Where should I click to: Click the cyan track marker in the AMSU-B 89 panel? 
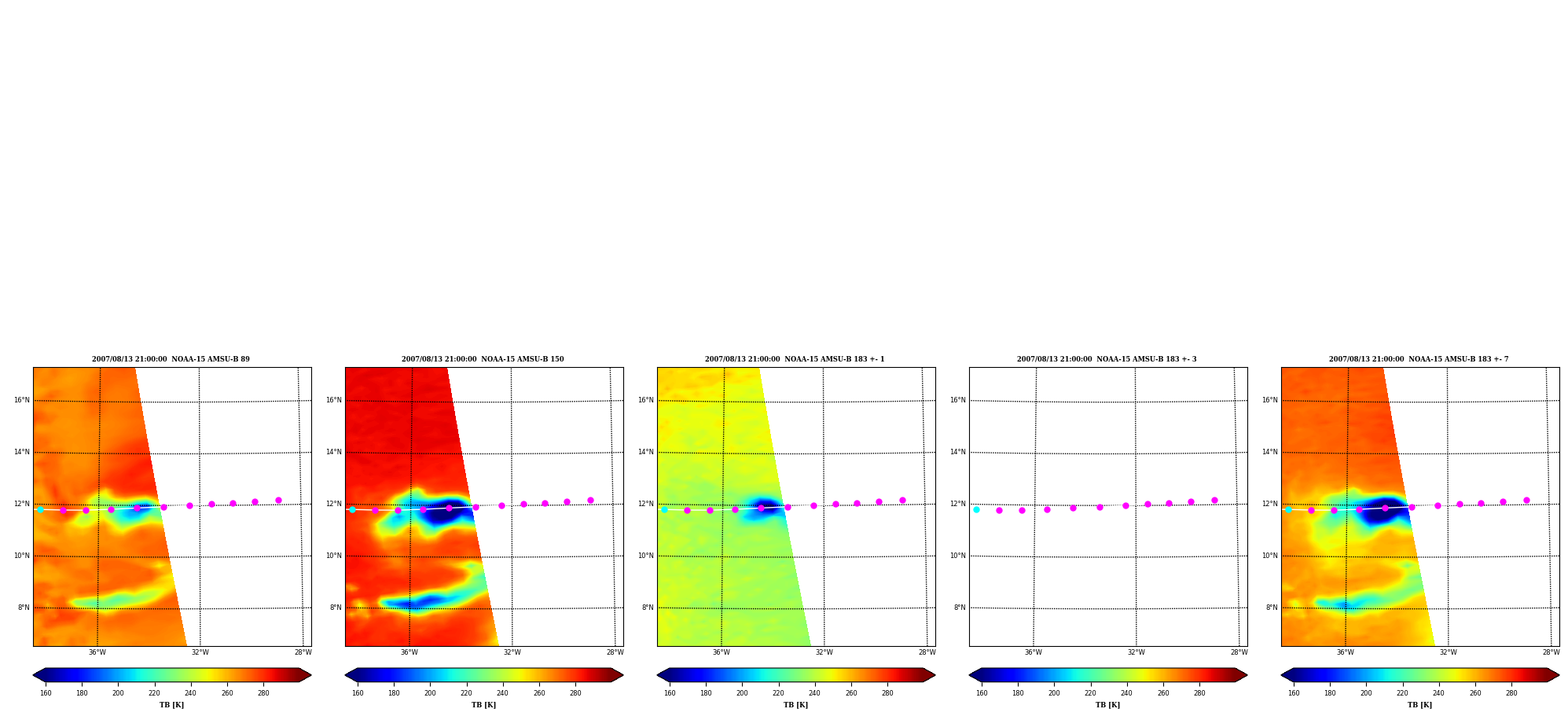[40, 509]
